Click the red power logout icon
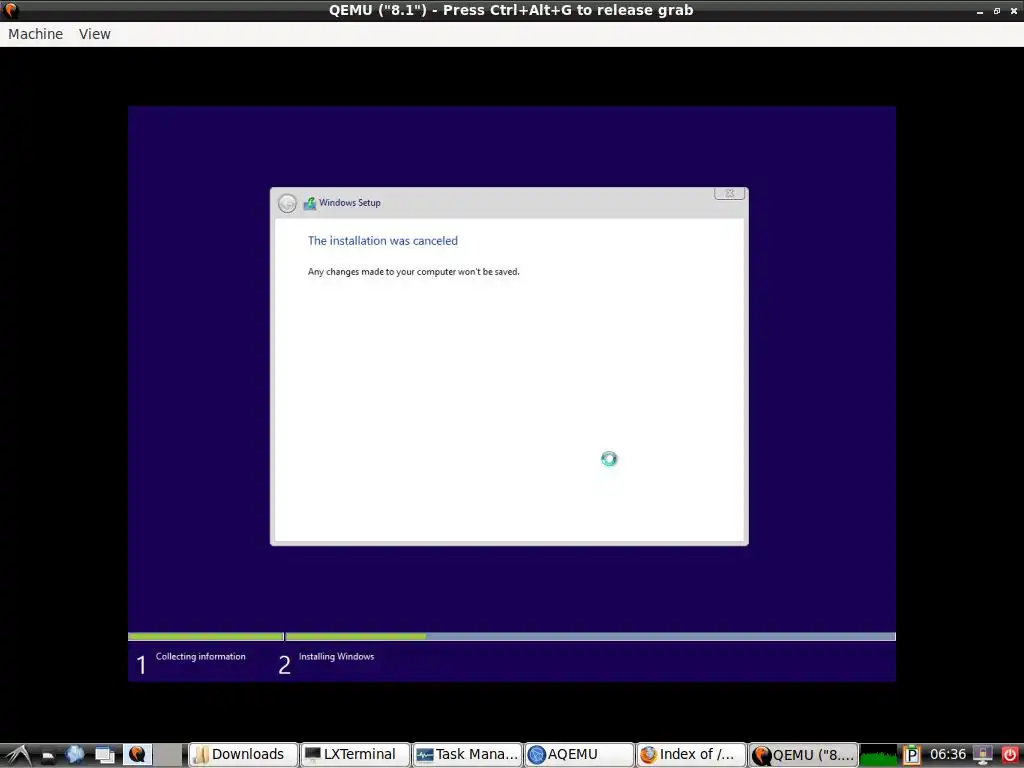The image size is (1024, 768). tap(1010, 755)
